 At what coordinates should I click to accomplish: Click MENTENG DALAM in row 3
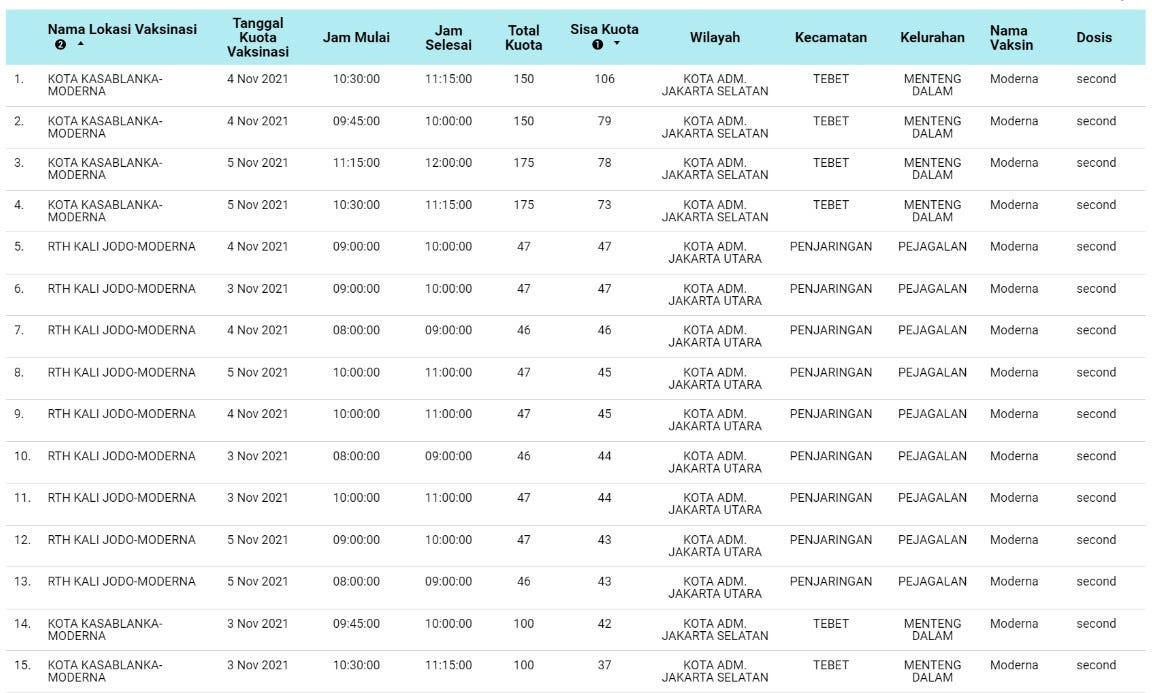click(x=932, y=169)
